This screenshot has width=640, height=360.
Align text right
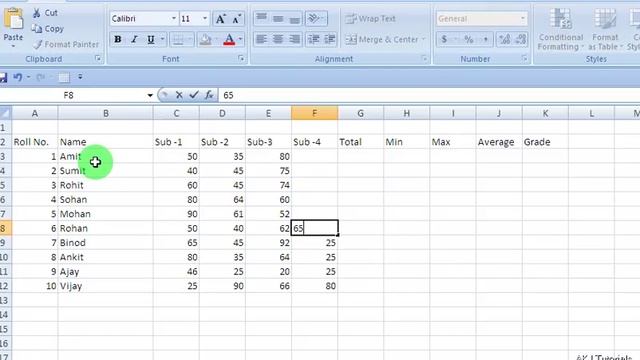point(294,39)
